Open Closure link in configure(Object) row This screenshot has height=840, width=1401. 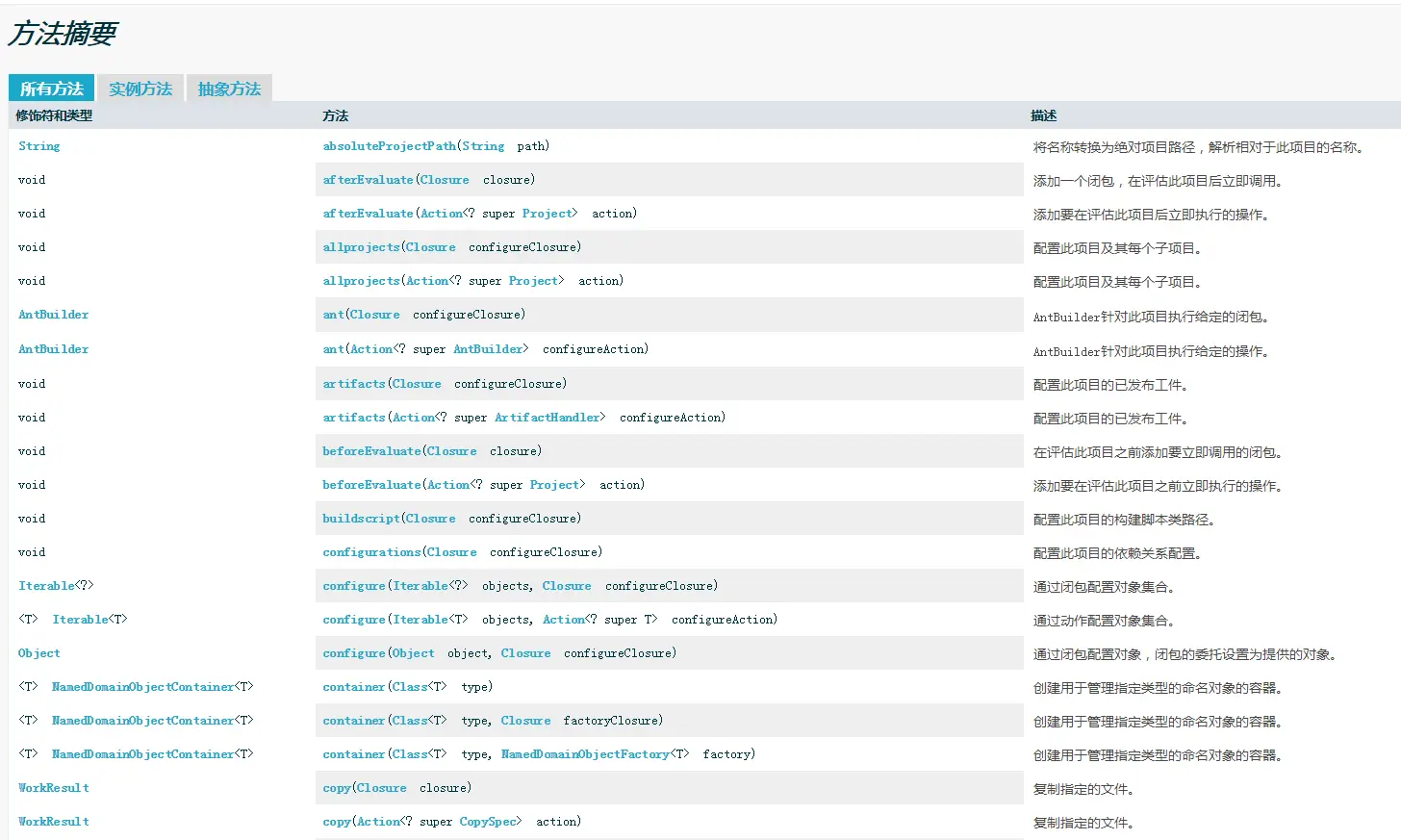click(x=525, y=653)
